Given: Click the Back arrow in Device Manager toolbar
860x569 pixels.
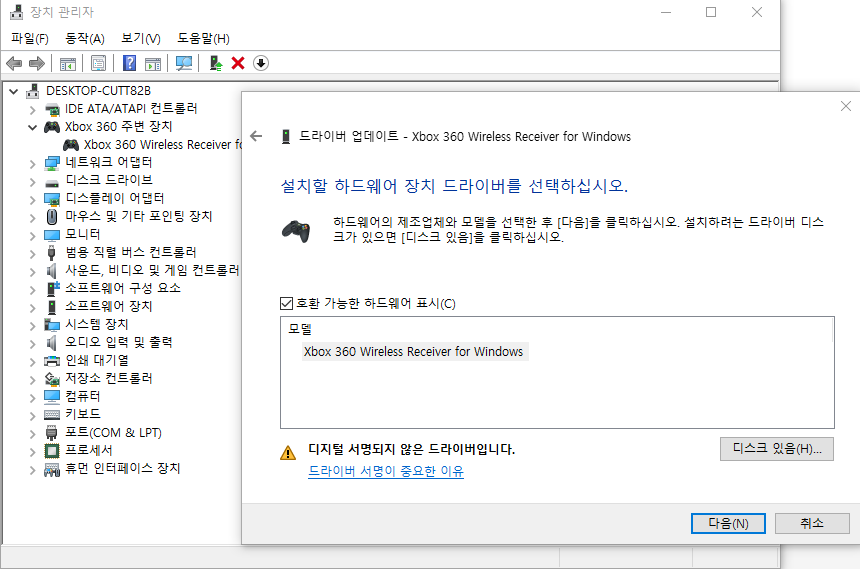Looking at the screenshot, I should [14, 64].
